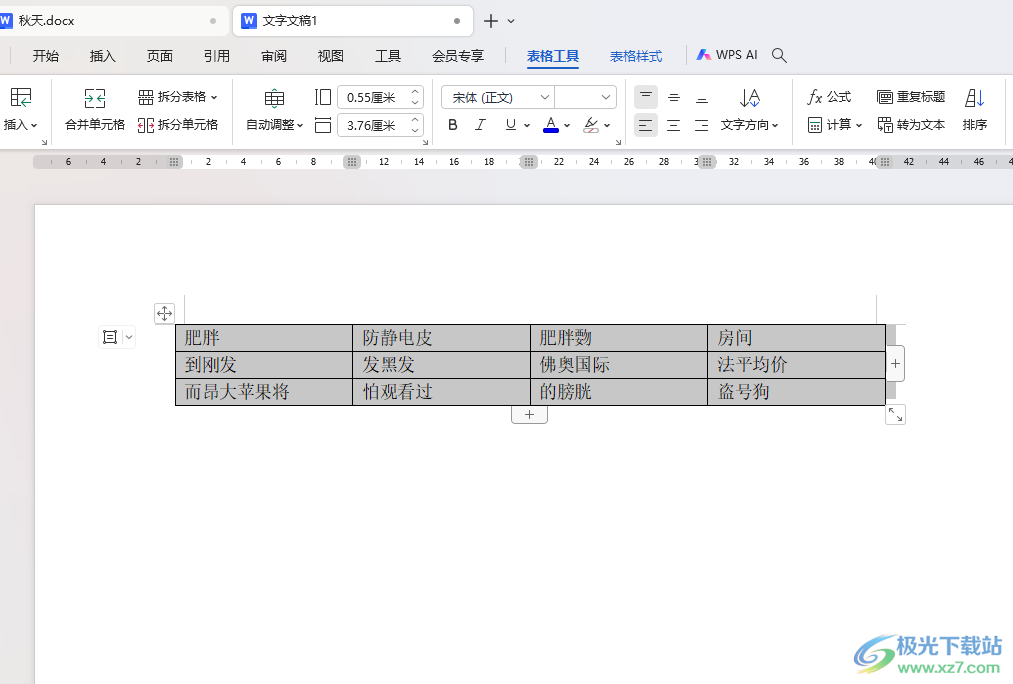The height and width of the screenshot is (684, 1013).
Task: Expand highlight color dropdown arrow
Action: 607,125
